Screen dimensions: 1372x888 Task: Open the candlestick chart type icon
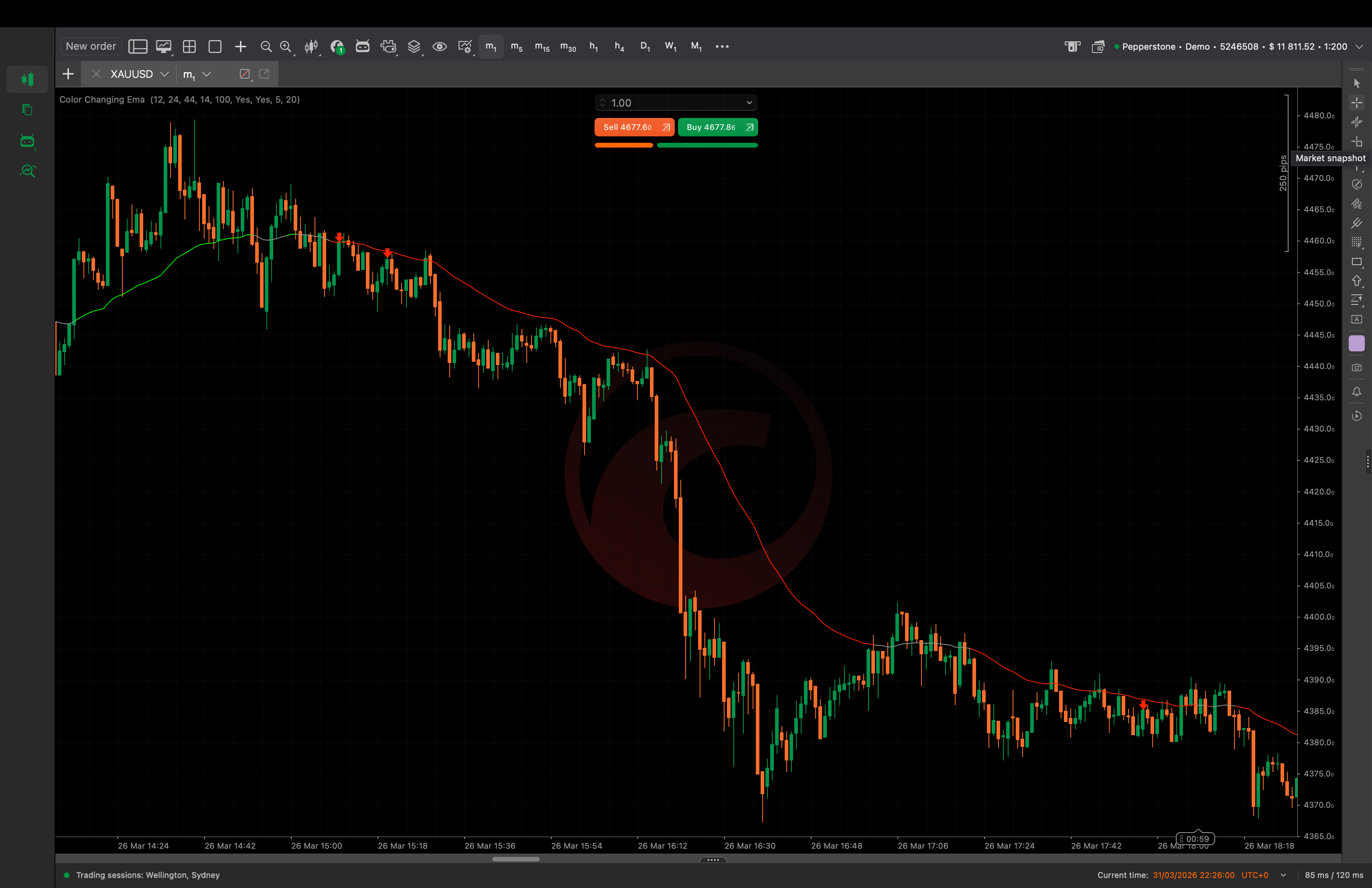tap(311, 47)
